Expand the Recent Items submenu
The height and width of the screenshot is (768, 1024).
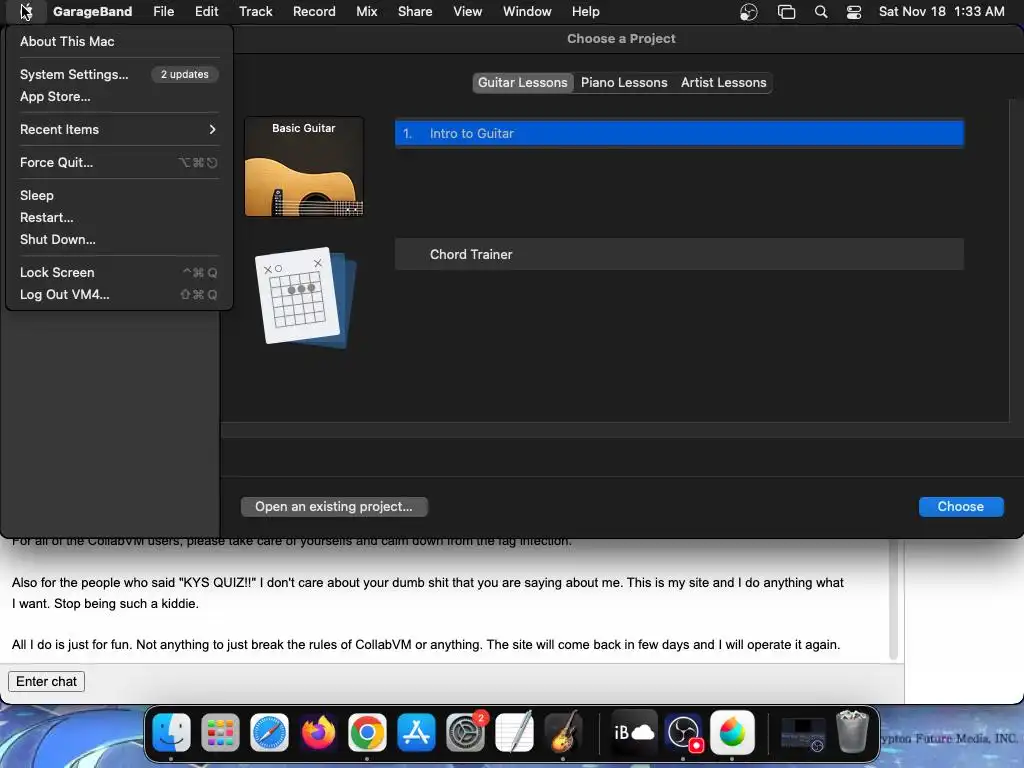[x=119, y=129]
